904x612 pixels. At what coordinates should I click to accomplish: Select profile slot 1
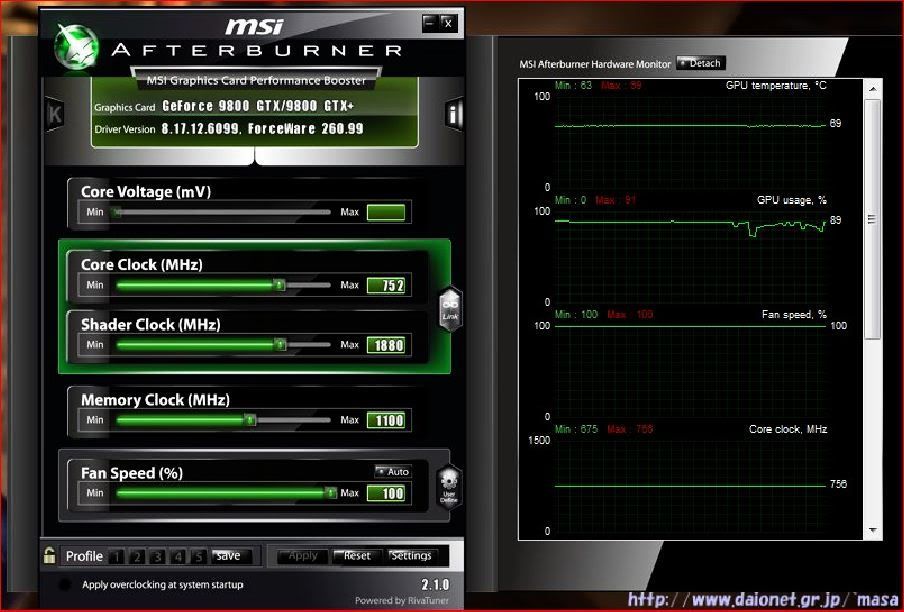click(116, 557)
